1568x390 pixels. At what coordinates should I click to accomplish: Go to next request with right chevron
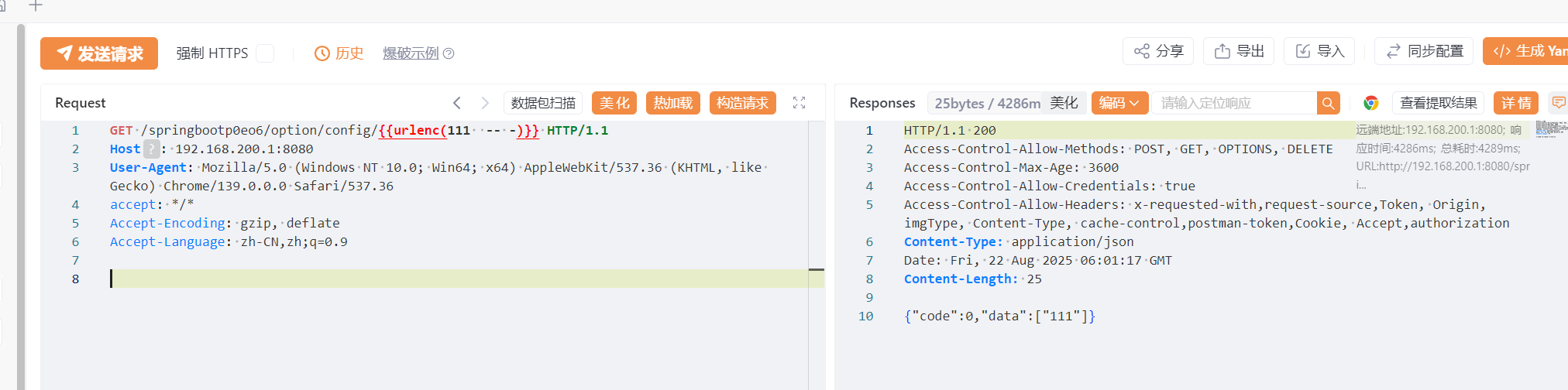(485, 103)
